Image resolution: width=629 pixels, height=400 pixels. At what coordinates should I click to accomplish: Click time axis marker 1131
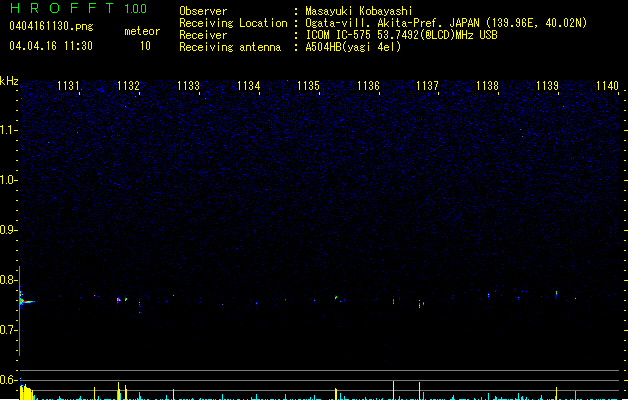[68, 86]
